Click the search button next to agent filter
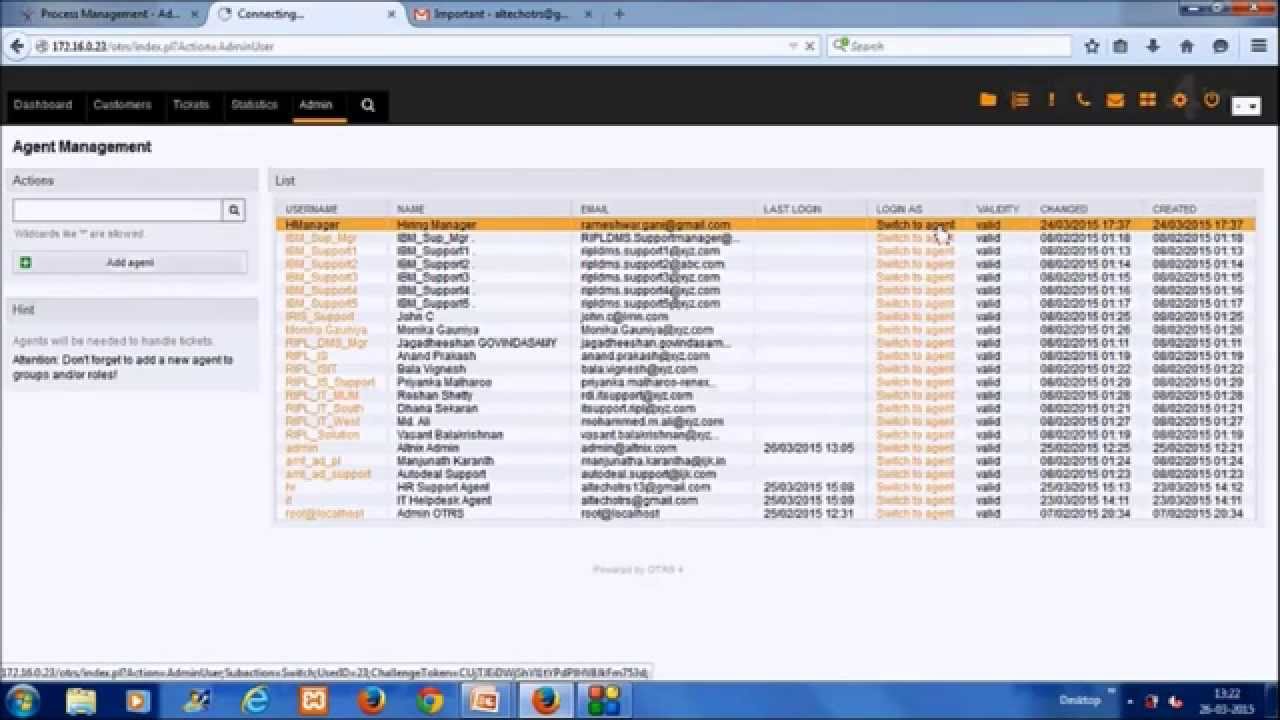Image resolution: width=1280 pixels, height=720 pixels. coord(234,210)
